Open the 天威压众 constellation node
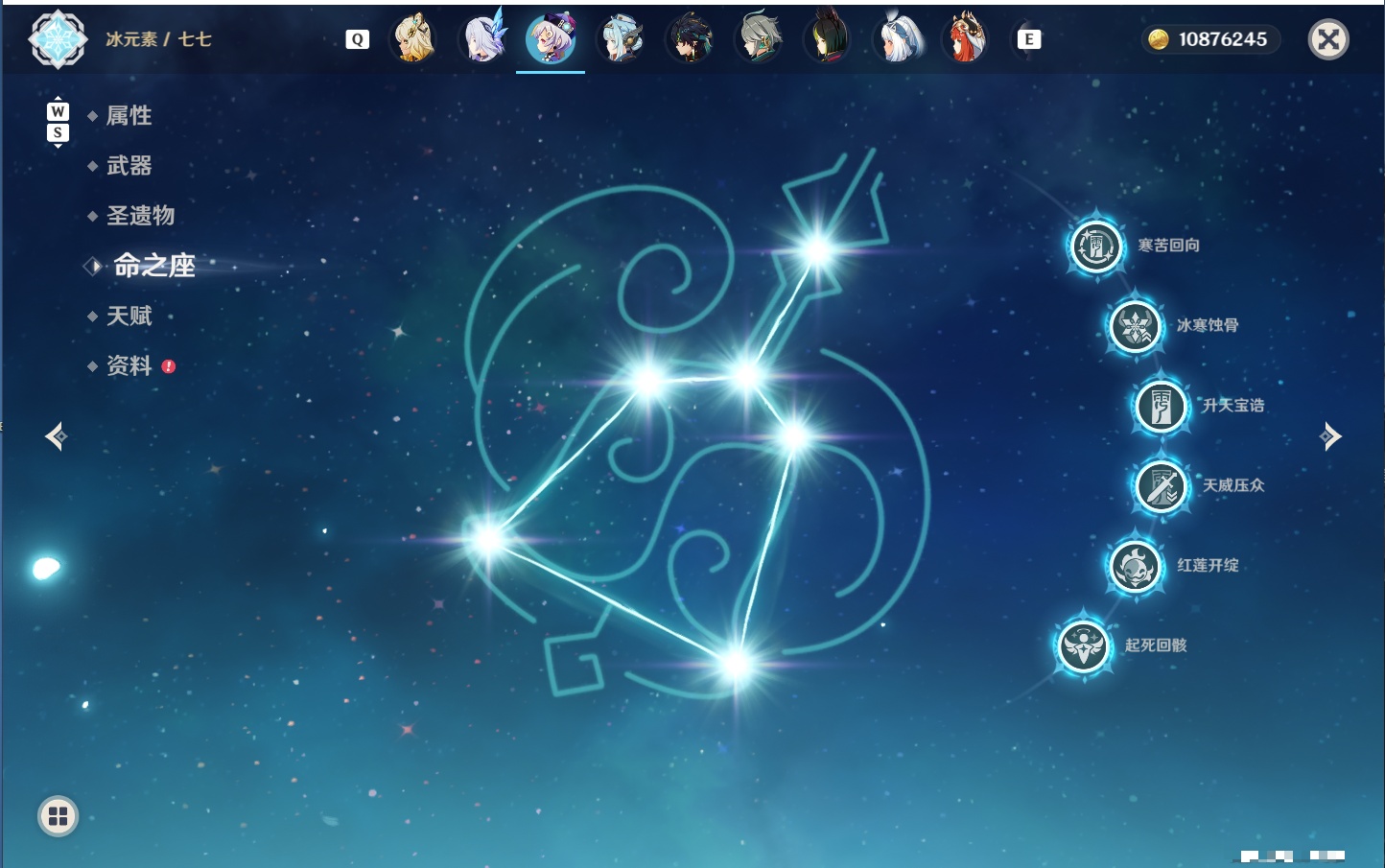 (x=1162, y=485)
